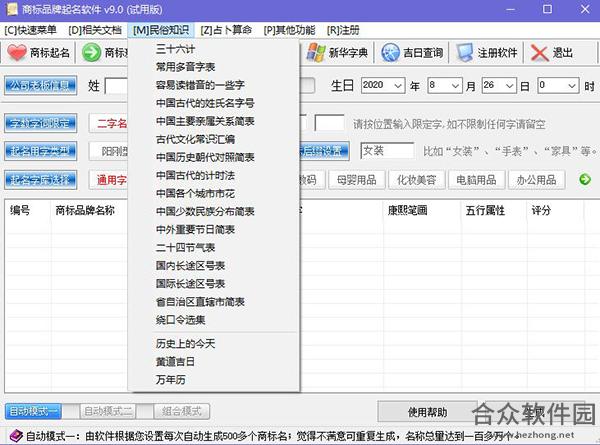The width and height of the screenshot is (600, 445).
Task: Click the green arrow toolbar icon
Action: [x=91, y=52]
